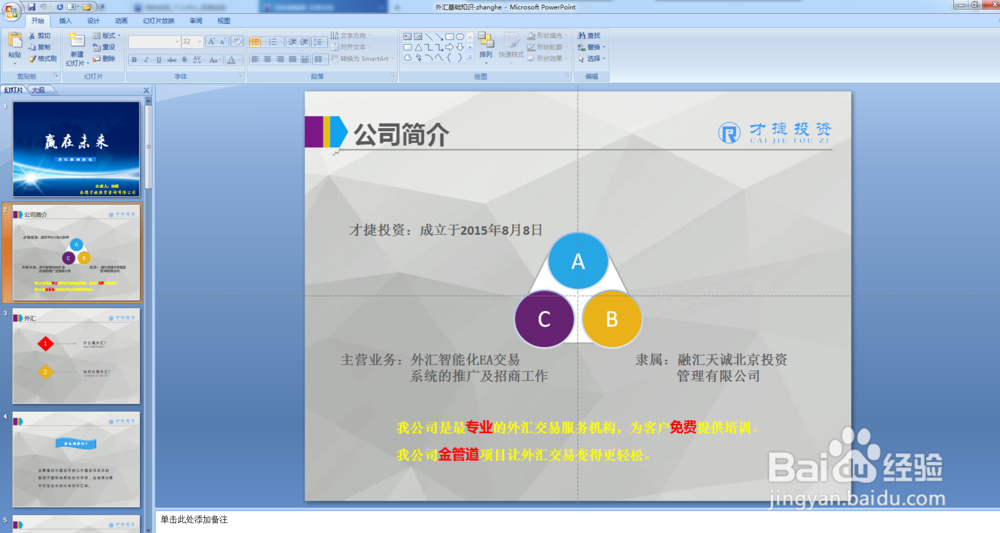Viewport: 1000px width, 533px height.
Task: Save via Quick Access save icon
Action: [31, 7]
